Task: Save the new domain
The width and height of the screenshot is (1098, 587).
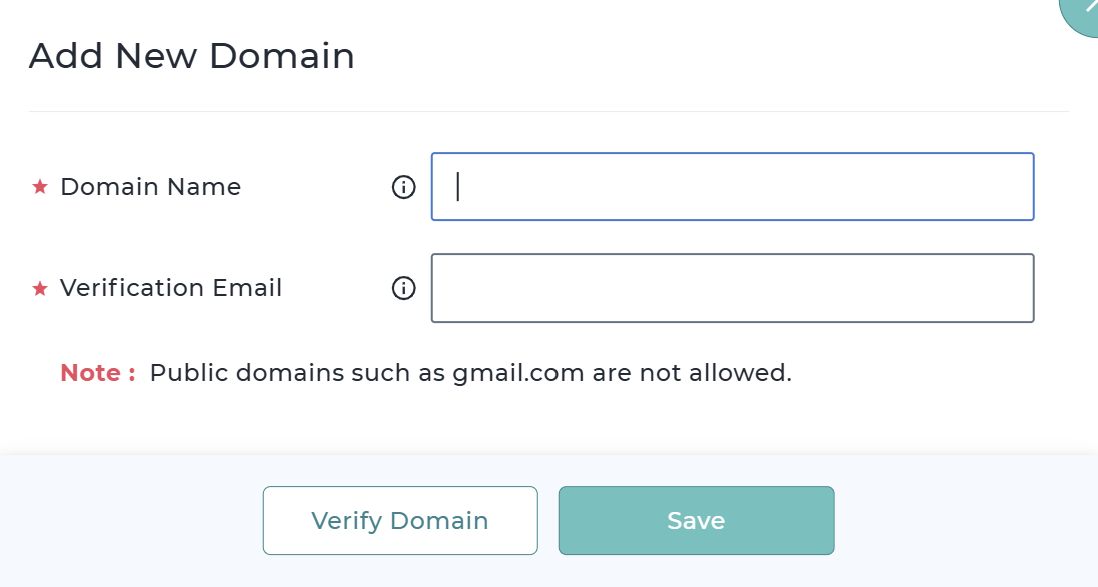Action: click(x=696, y=520)
